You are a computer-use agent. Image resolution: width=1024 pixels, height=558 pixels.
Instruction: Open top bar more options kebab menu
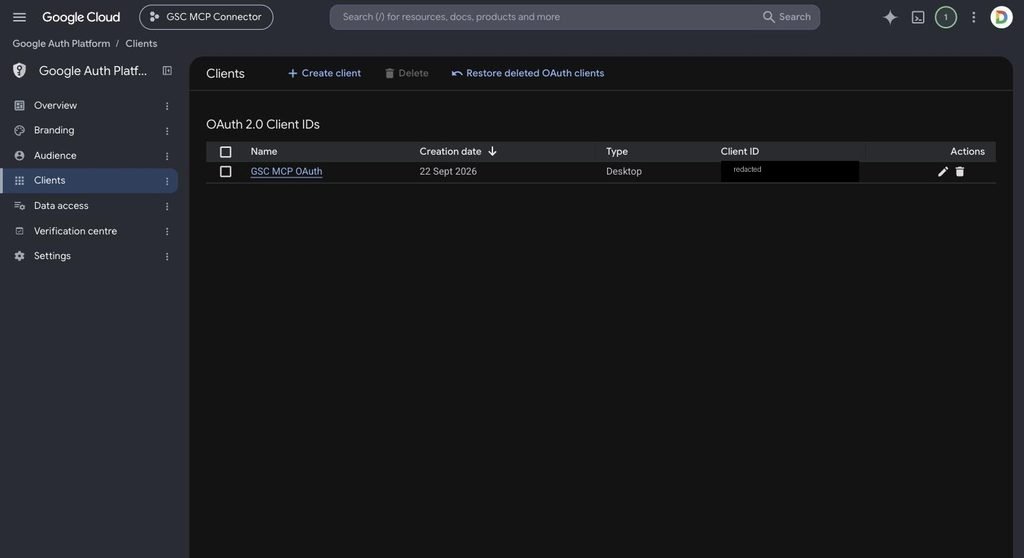tap(973, 18)
